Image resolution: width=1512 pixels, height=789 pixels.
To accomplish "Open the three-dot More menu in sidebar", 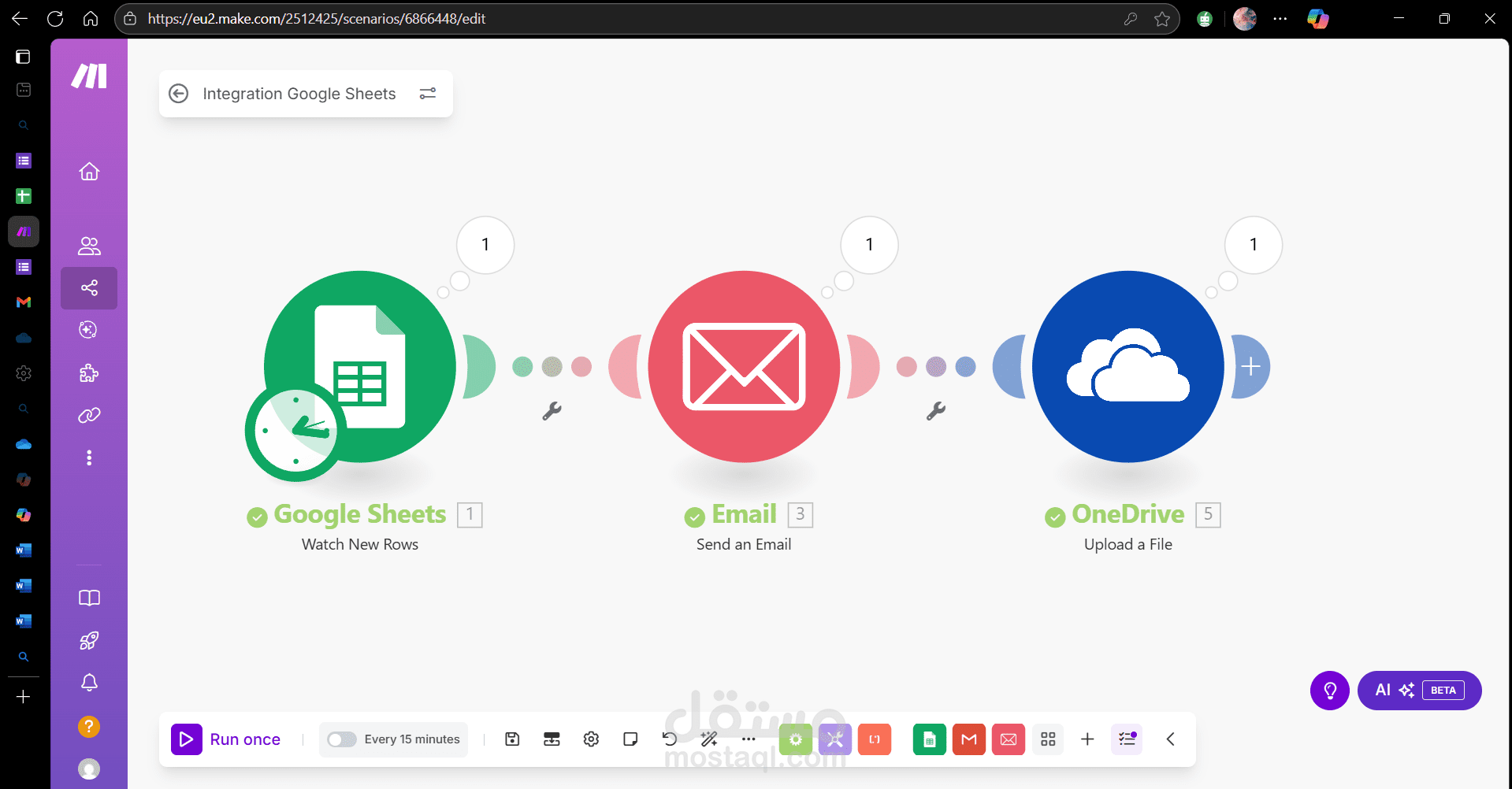I will coord(89,457).
